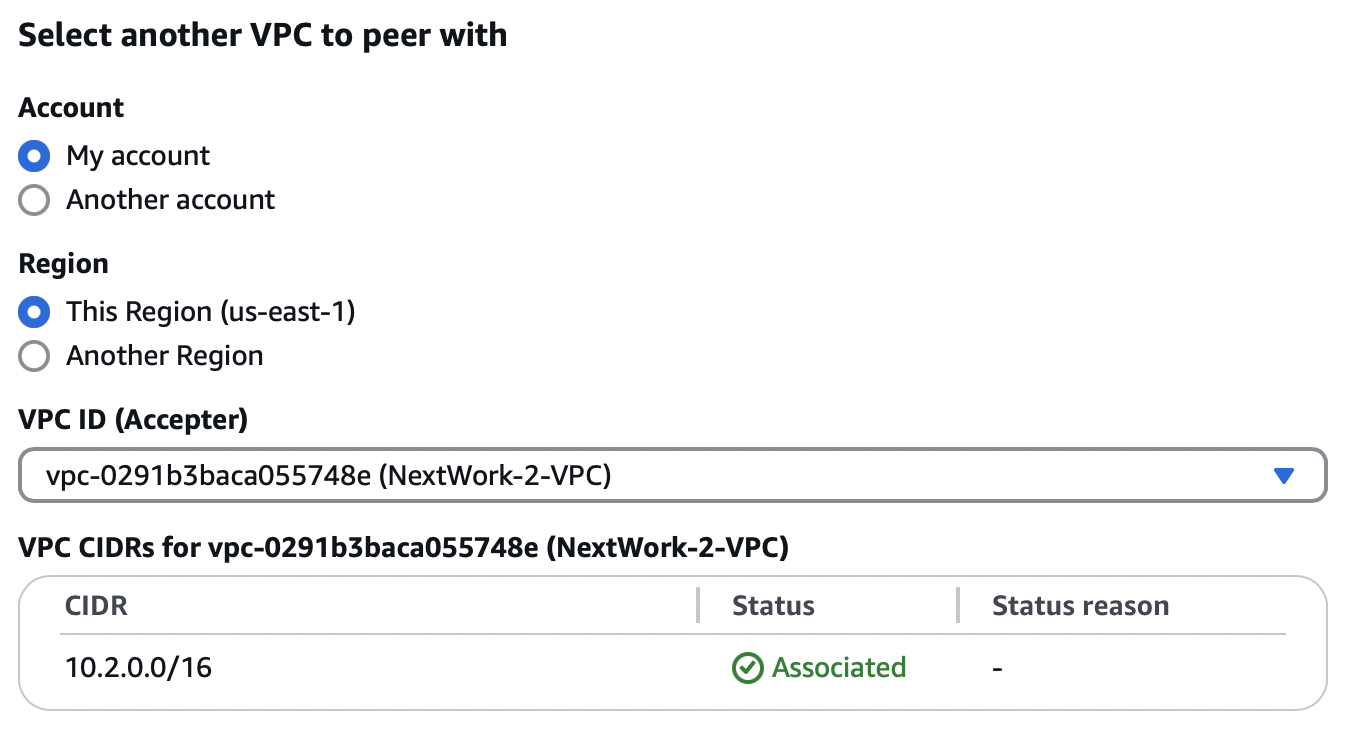1348x734 pixels.
Task: Select the My account radio button
Action: pos(34,156)
